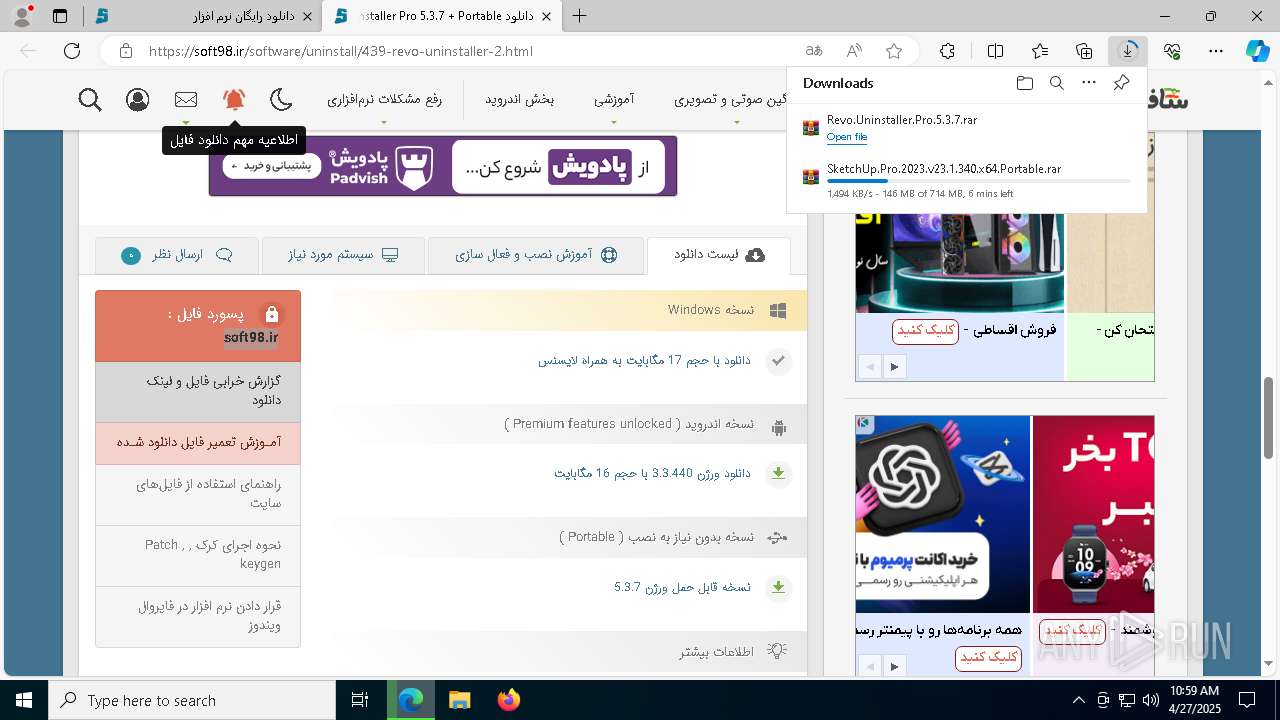Screen dimensions: 1280x720
Task: Click the ChatGPT premium account ad image
Action: point(943,514)
